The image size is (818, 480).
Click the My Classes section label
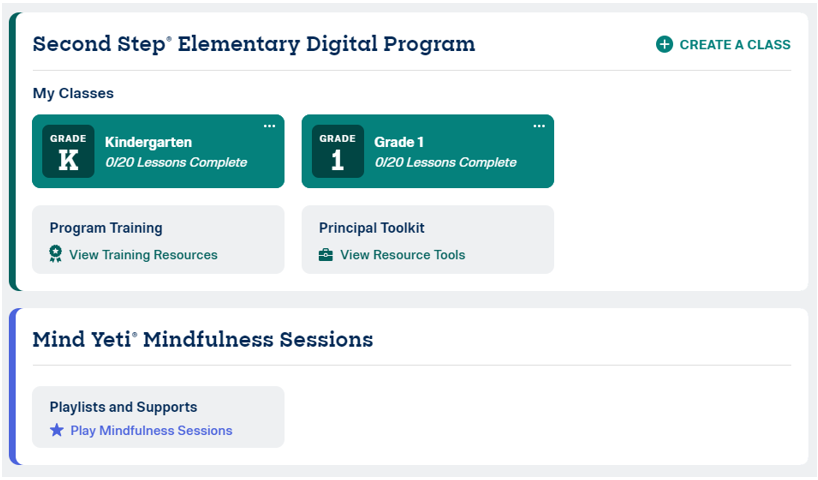click(73, 93)
